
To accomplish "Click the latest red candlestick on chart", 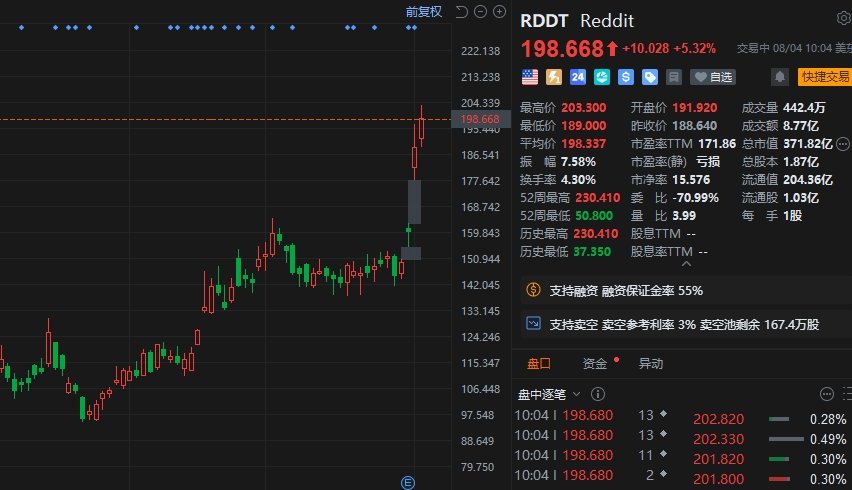I will pyautogui.click(x=421, y=128).
